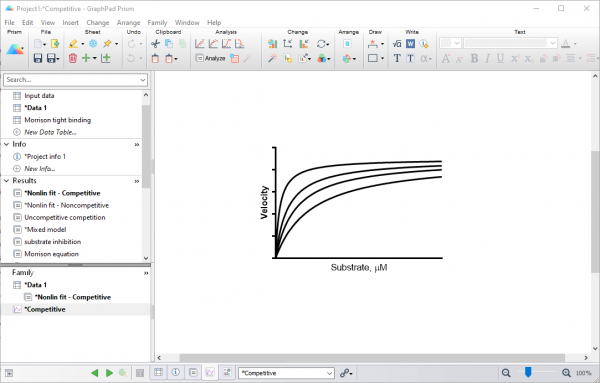Toggle navigator panel icon at bottom-left
Image resolution: width=600 pixels, height=383 pixels.
(9, 373)
